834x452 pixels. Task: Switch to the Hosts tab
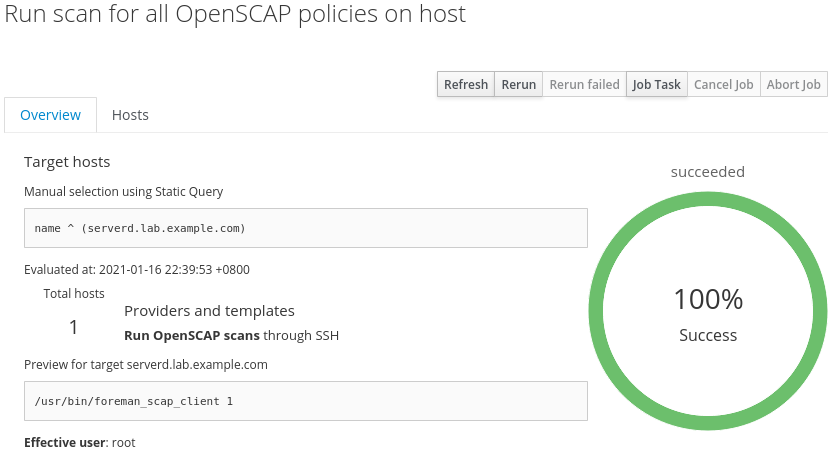130,115
